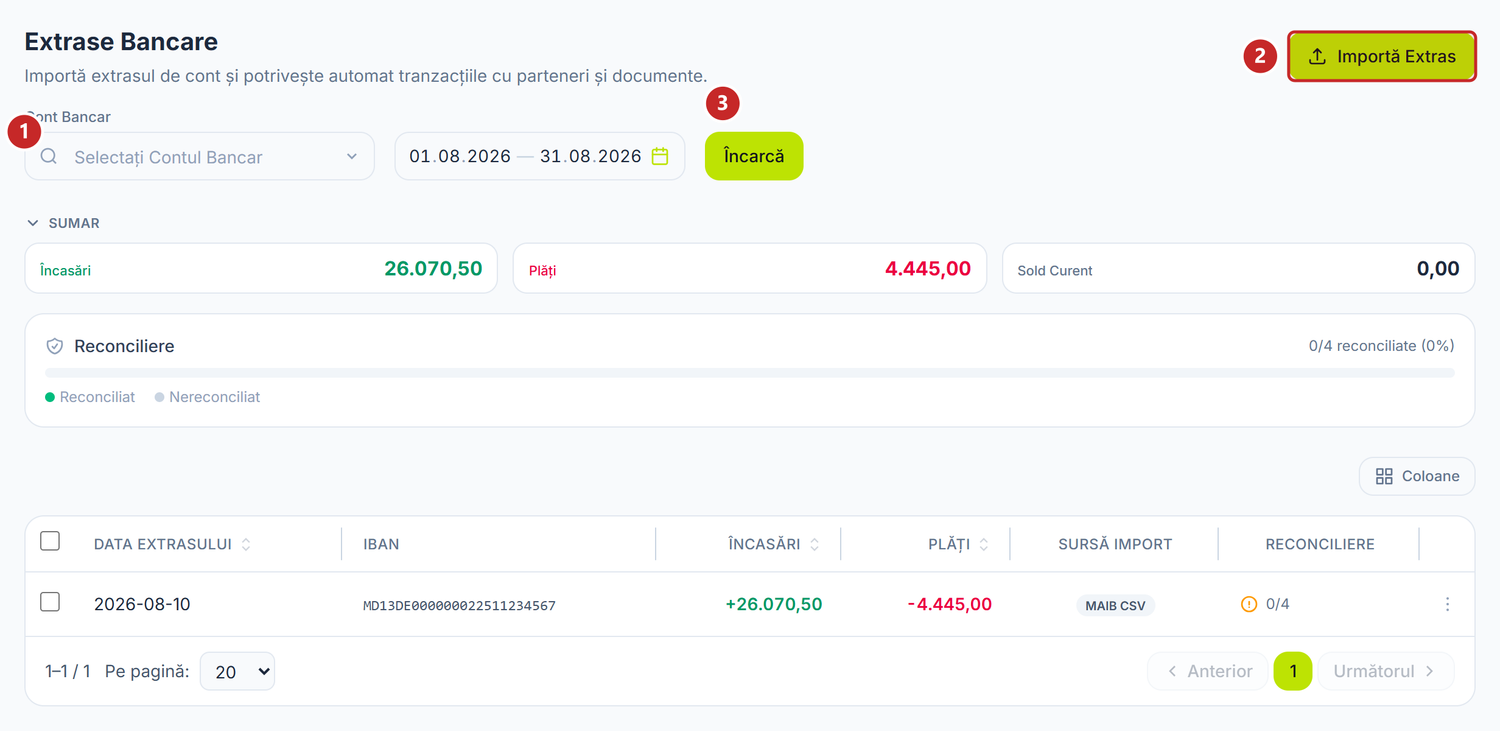Click the Reconciliat legend label
Image resolution: width=1500 pixels, height=731 pixels.
(x=97, y=397)
